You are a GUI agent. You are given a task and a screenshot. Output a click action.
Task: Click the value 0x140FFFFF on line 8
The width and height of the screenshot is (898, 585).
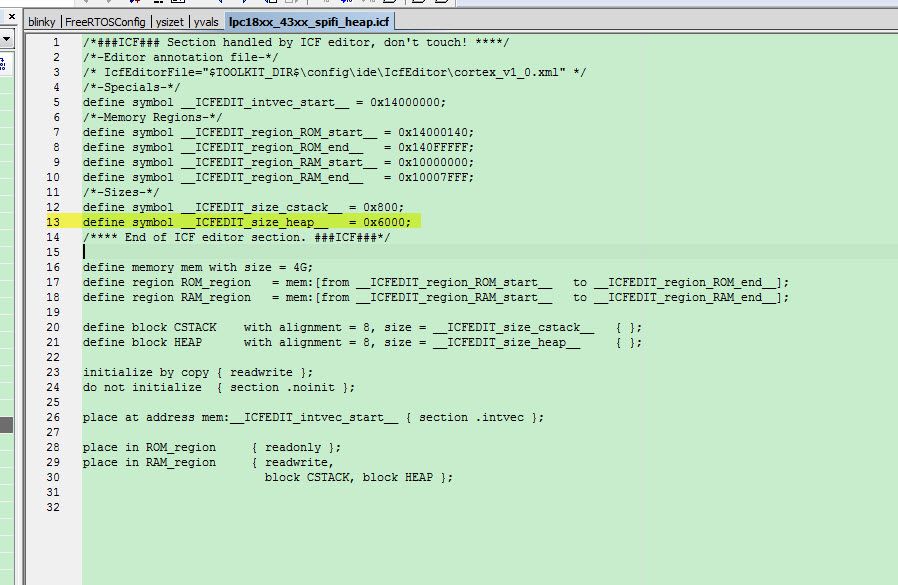[432, 147]
